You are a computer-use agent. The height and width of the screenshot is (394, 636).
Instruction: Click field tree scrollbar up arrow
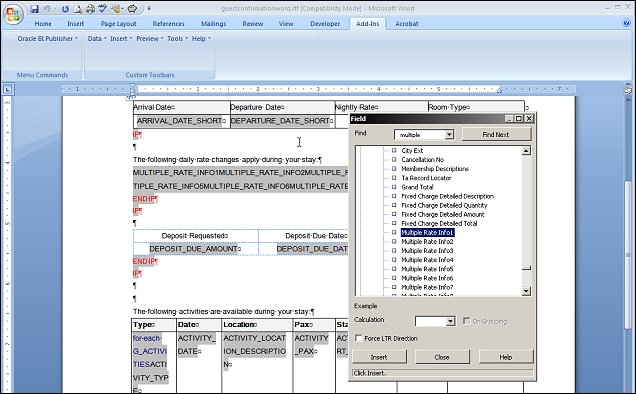pyautogui.click(x=526, y=151)
